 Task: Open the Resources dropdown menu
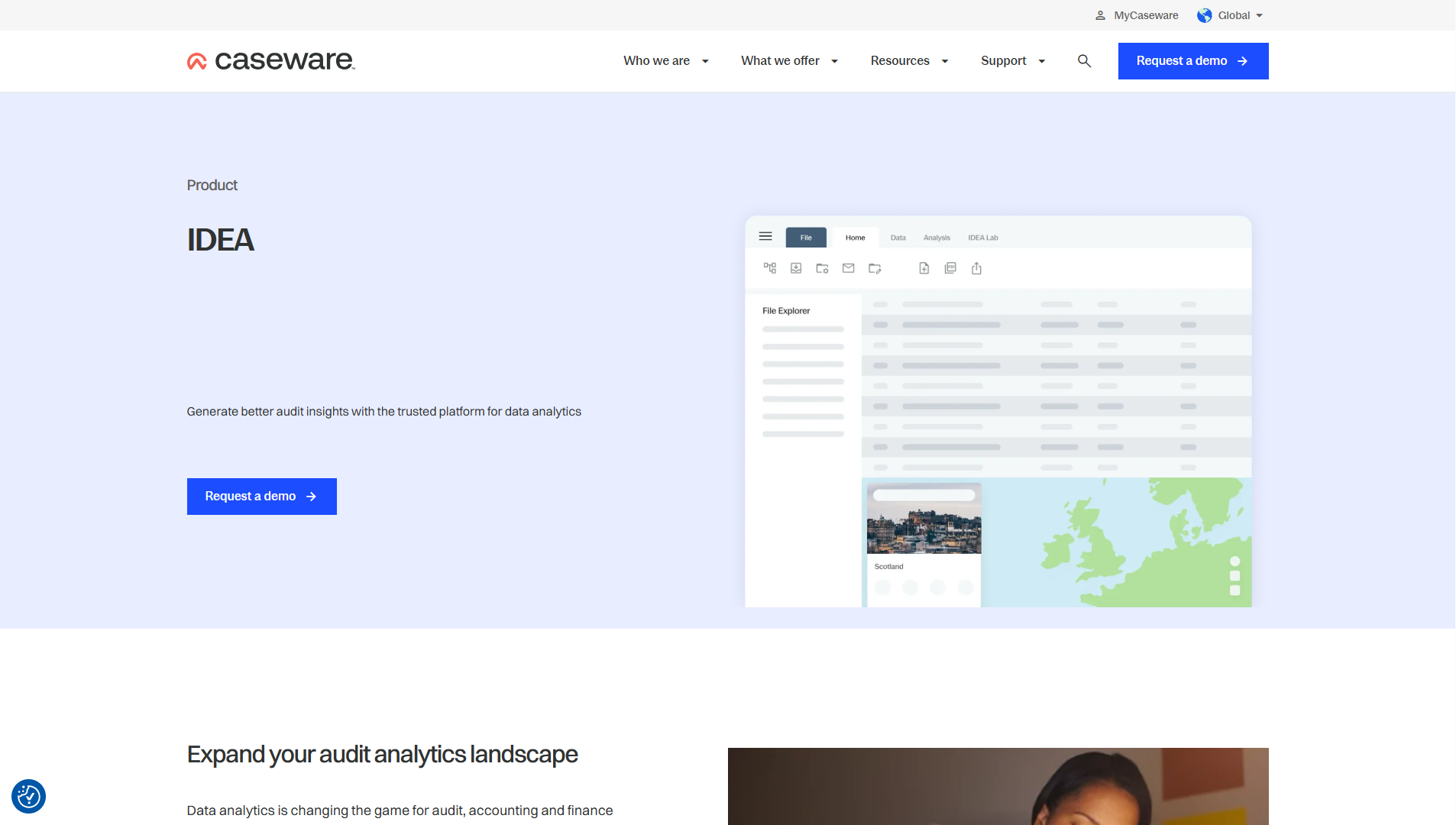click(909, 61)
